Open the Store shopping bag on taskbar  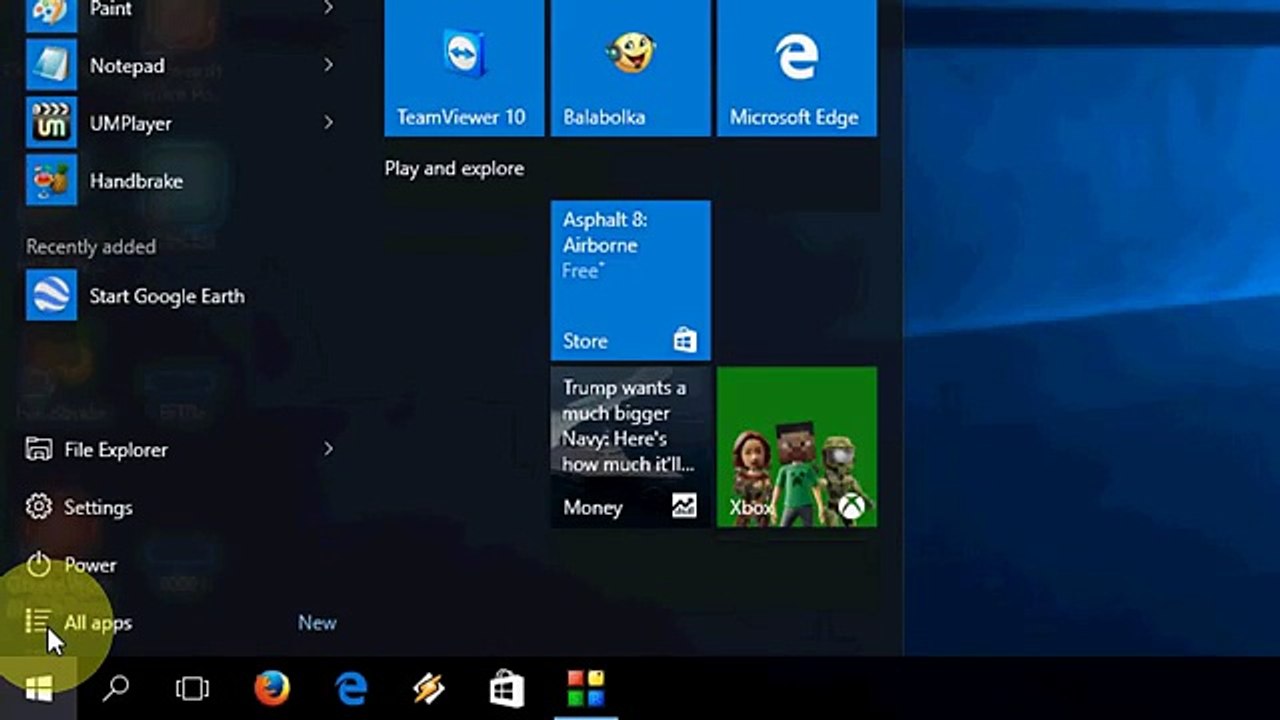[x=507, y=688]
